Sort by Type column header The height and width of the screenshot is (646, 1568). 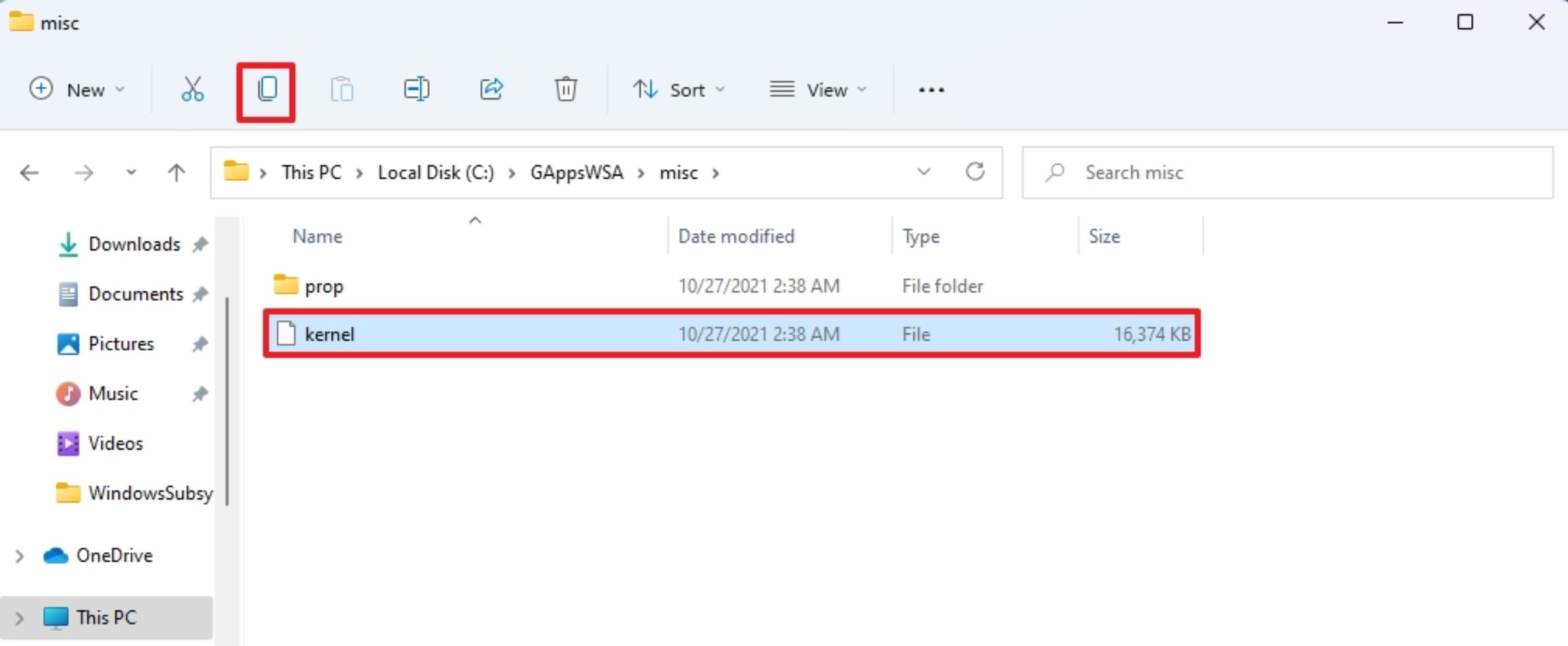[x=921, y=236]
